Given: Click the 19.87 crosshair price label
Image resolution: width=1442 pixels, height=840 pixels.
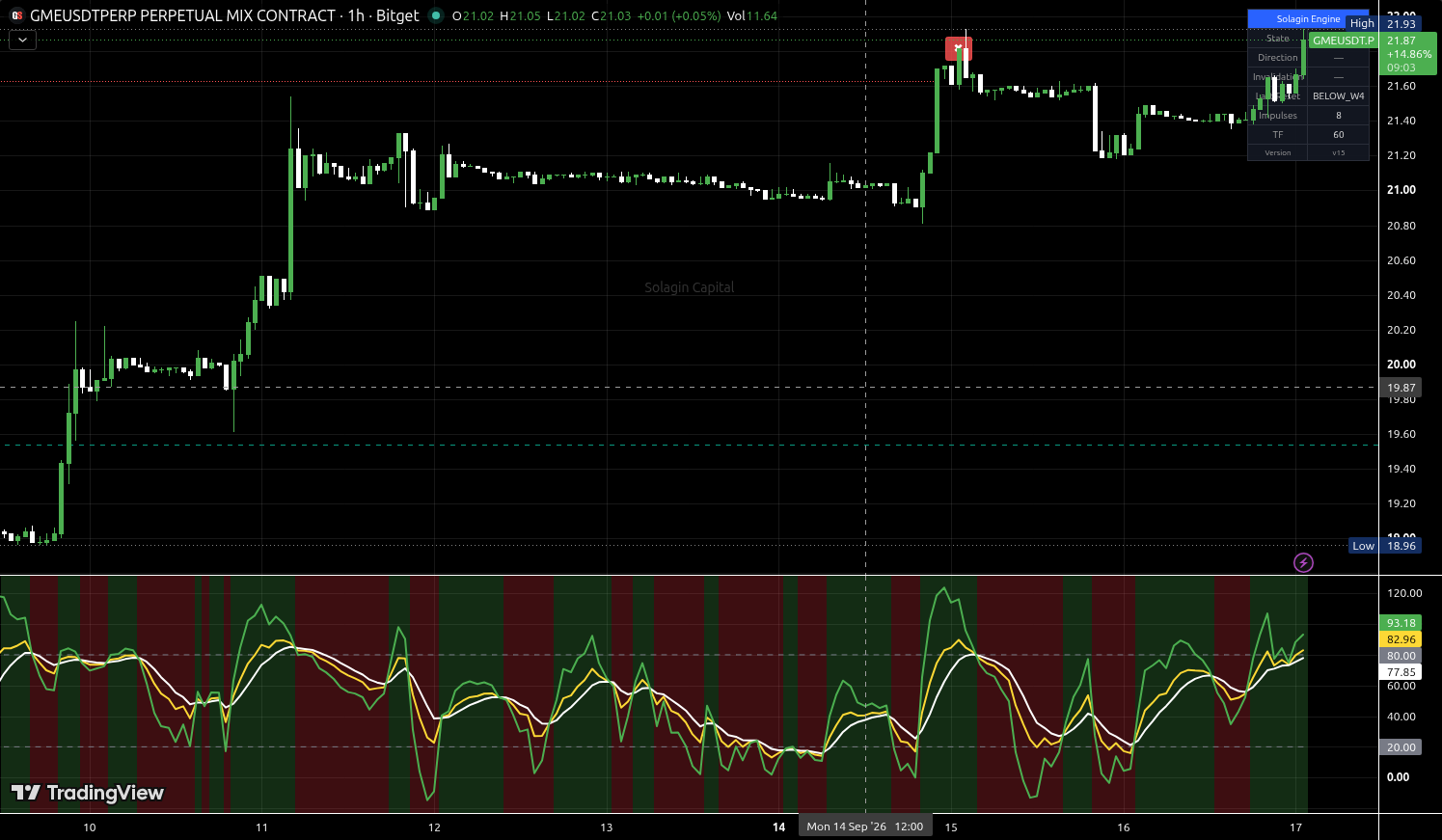Looking at the screenshot, I should click(x=1401, y=388).
